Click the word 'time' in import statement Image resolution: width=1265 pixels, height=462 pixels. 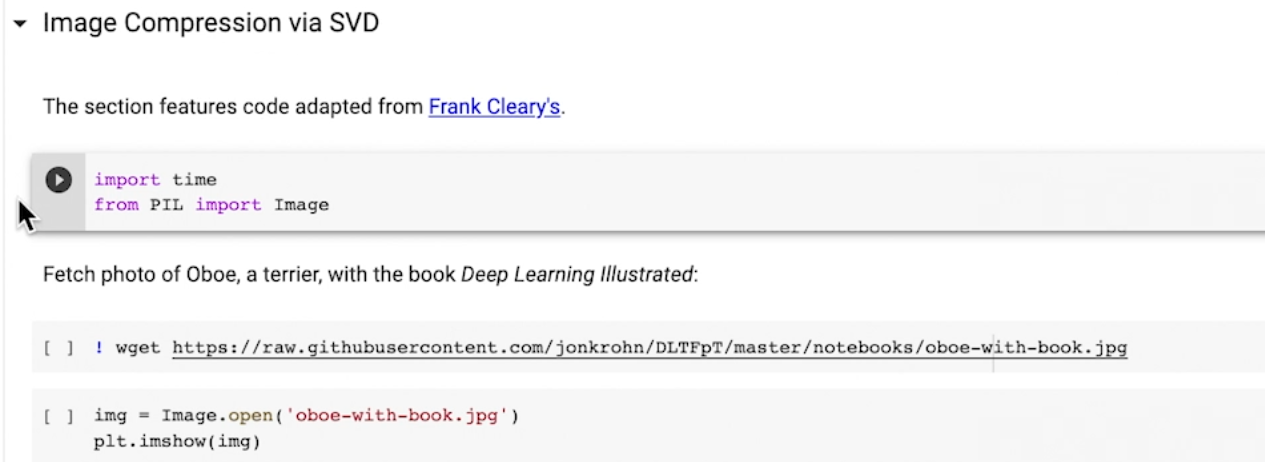[194, 180]
